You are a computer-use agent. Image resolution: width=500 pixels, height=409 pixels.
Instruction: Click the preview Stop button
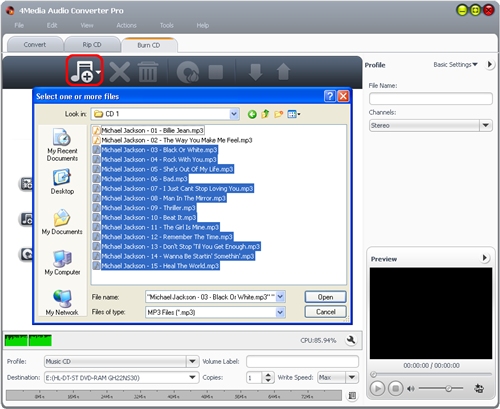396,389
